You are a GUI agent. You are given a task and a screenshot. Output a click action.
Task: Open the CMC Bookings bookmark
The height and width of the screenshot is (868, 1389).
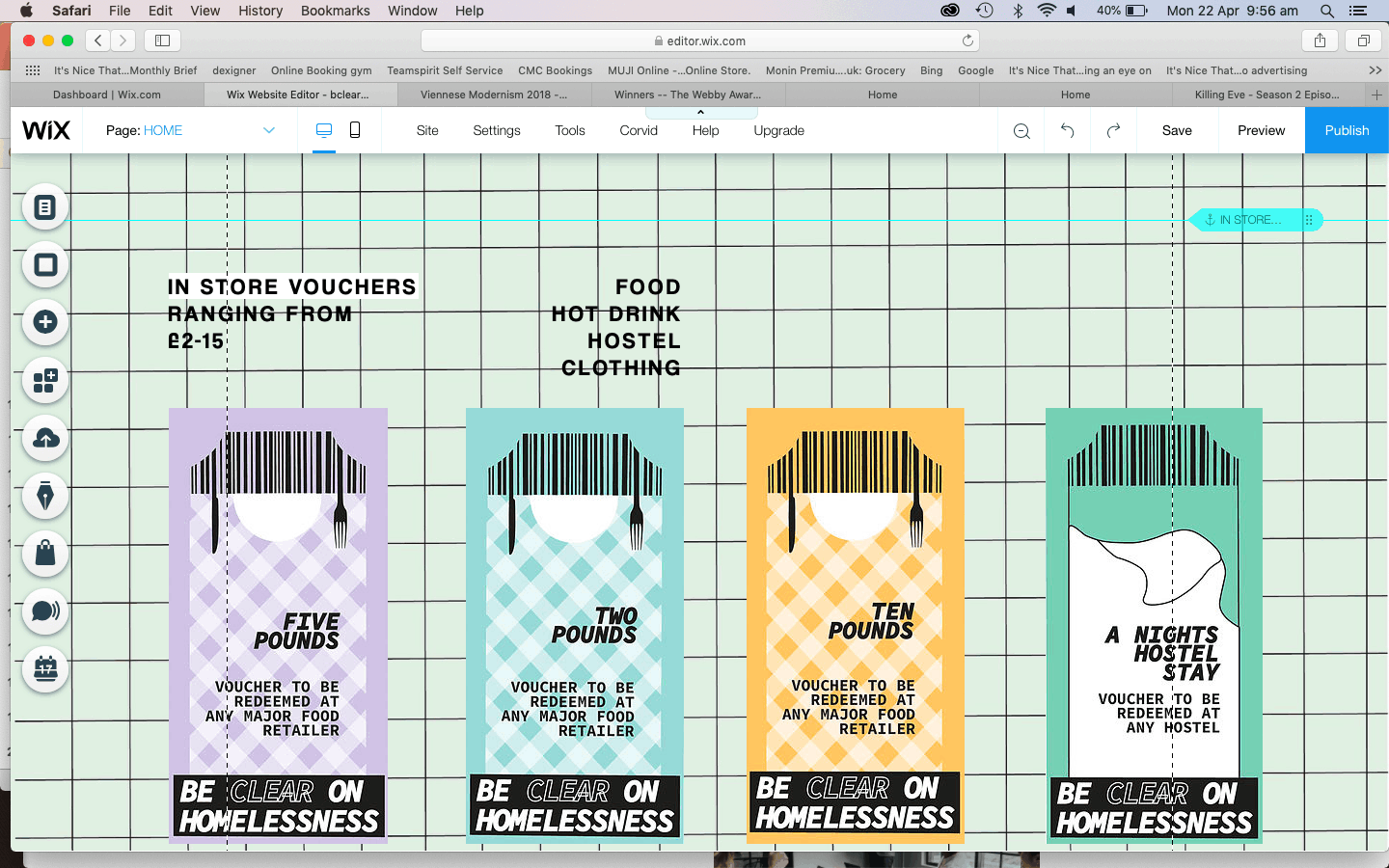(555, 70)
